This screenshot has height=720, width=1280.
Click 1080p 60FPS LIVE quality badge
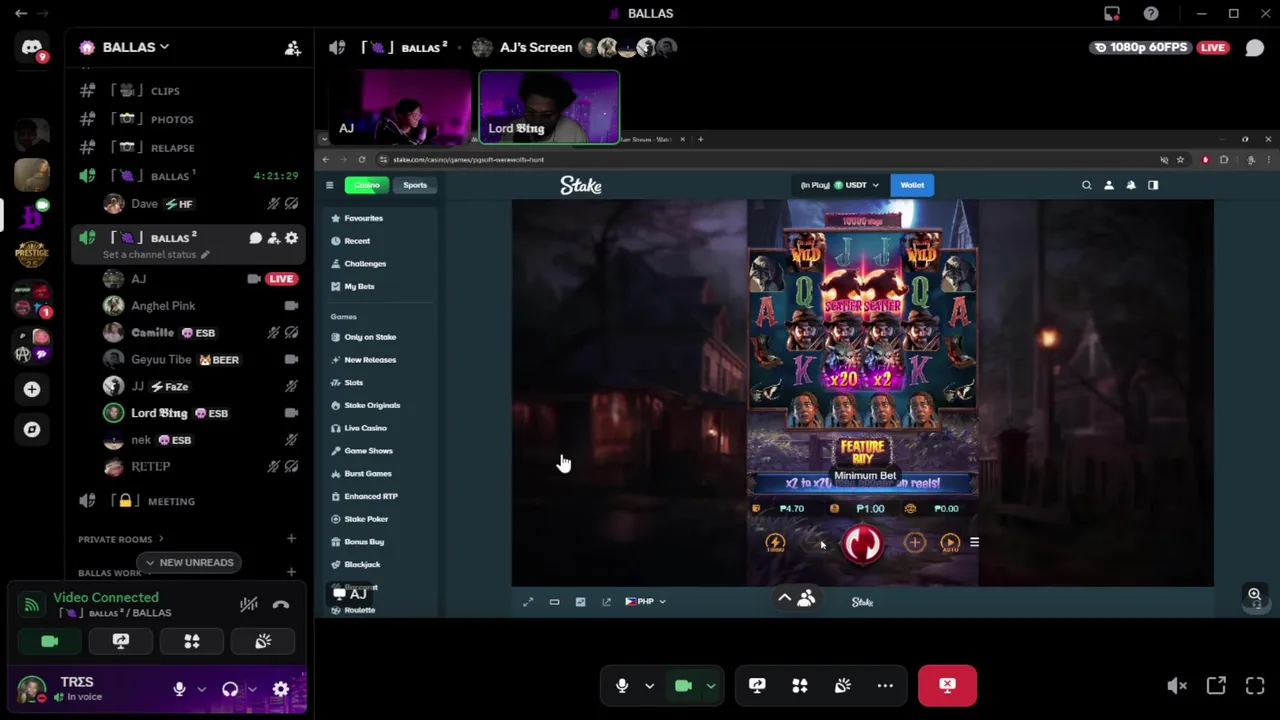point(1161,47)
